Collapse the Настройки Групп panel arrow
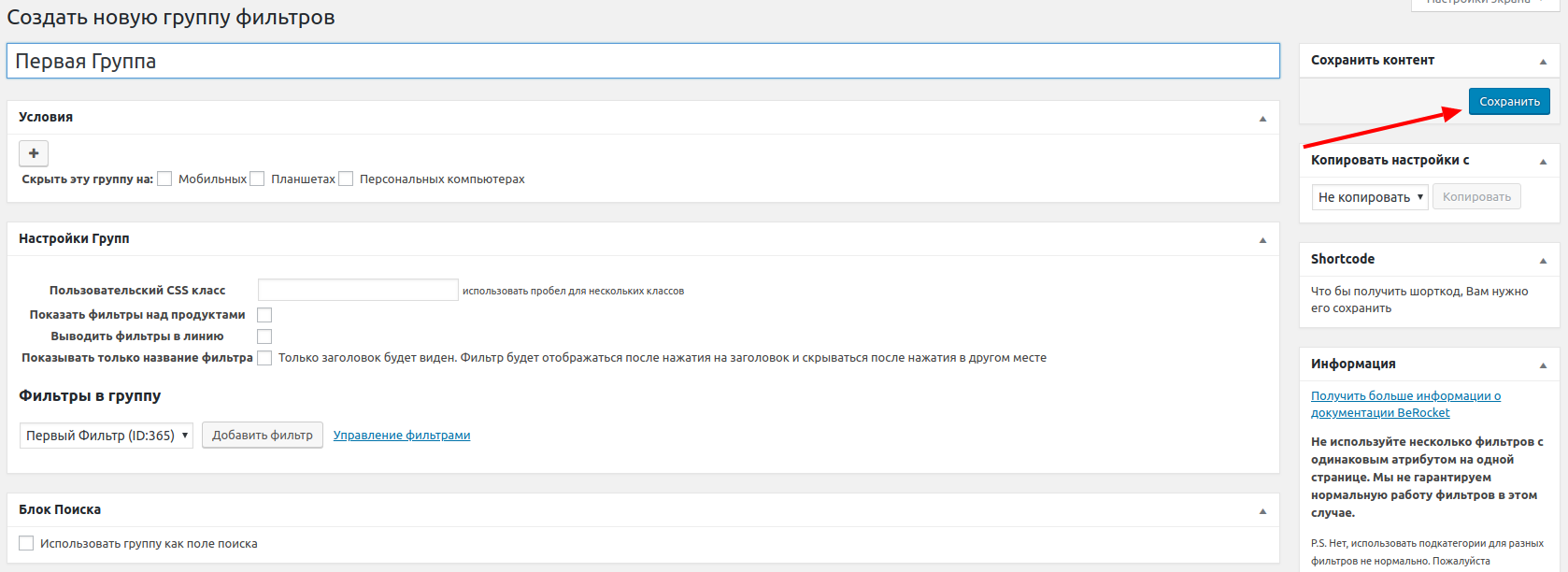This screenshot has height=572, width=1568. pyautogui.click(x=1262, y=240)
